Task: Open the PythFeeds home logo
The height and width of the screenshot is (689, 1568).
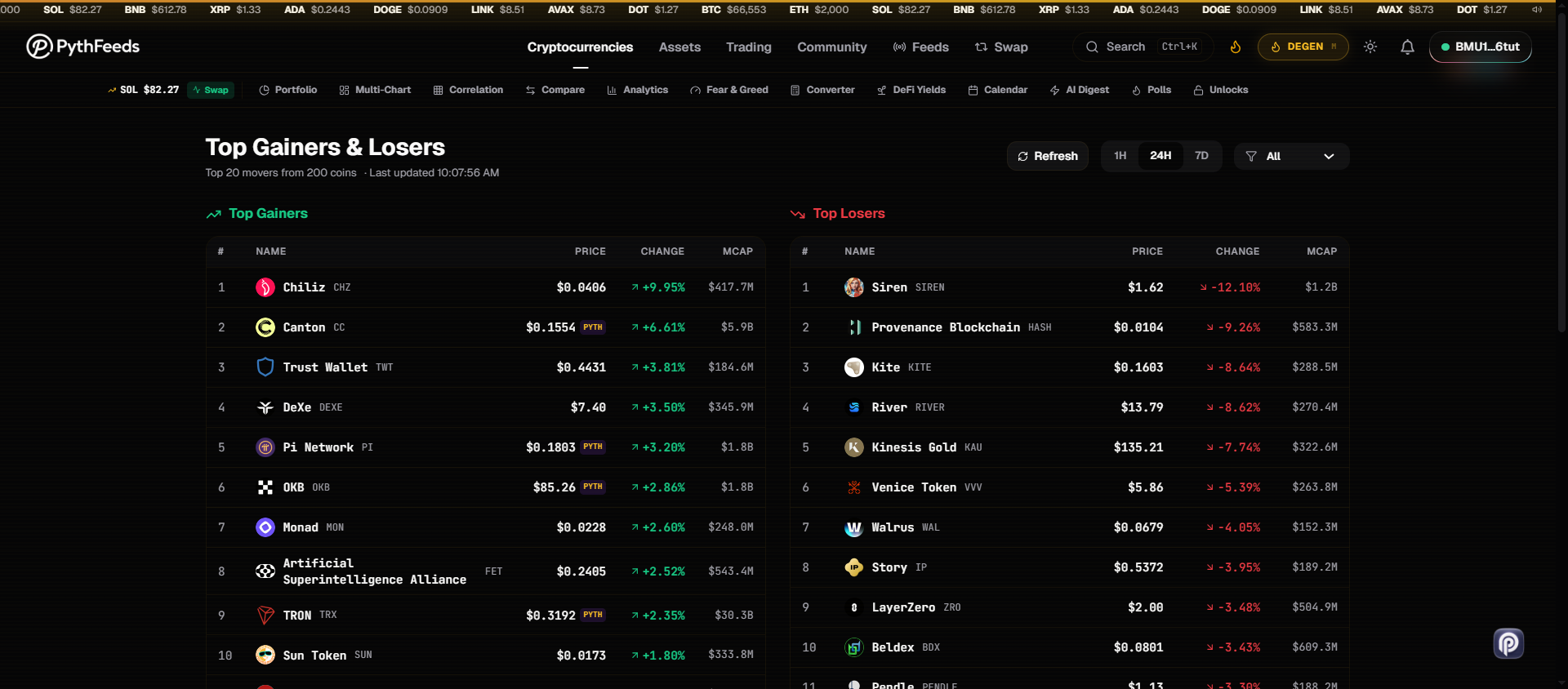Action: coord(82,47)
